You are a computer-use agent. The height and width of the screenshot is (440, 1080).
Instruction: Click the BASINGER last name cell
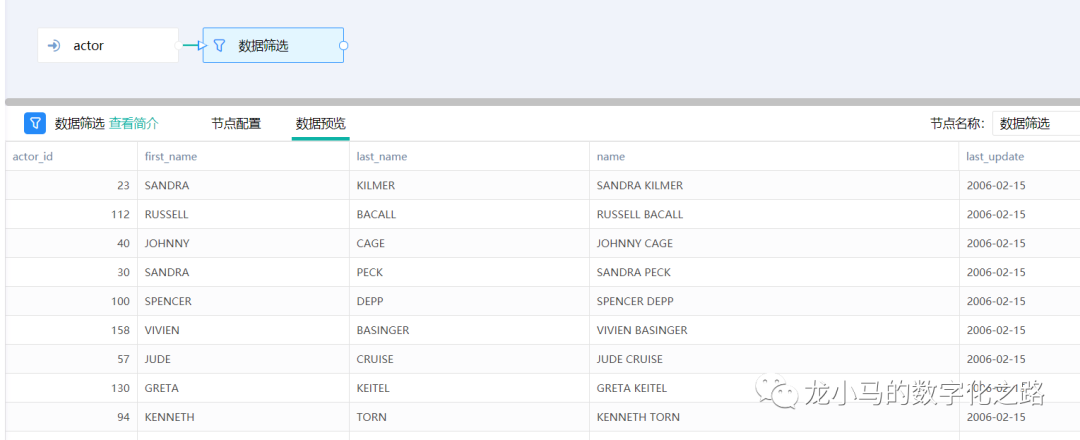coord(383,330)
